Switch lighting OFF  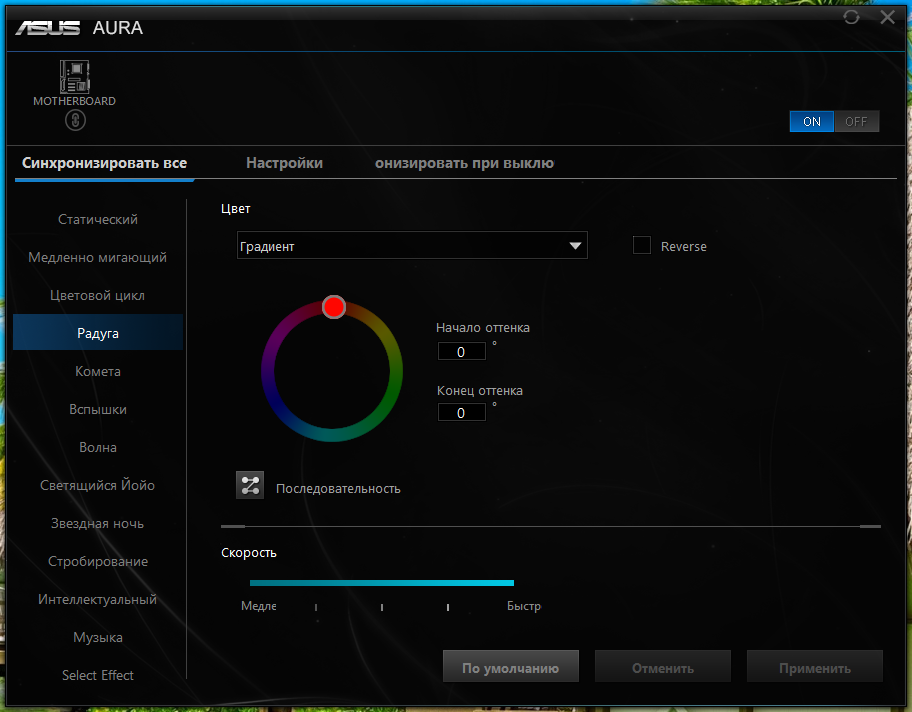[x=856, y=122]
